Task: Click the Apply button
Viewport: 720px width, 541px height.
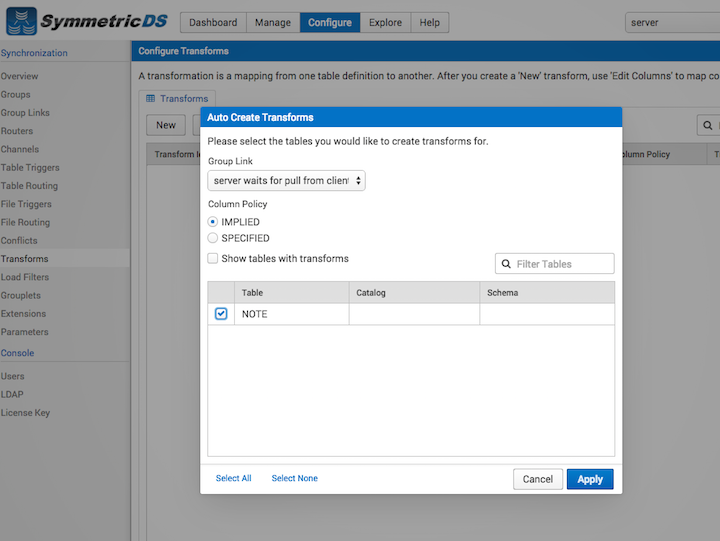Action: click(590, 479)
